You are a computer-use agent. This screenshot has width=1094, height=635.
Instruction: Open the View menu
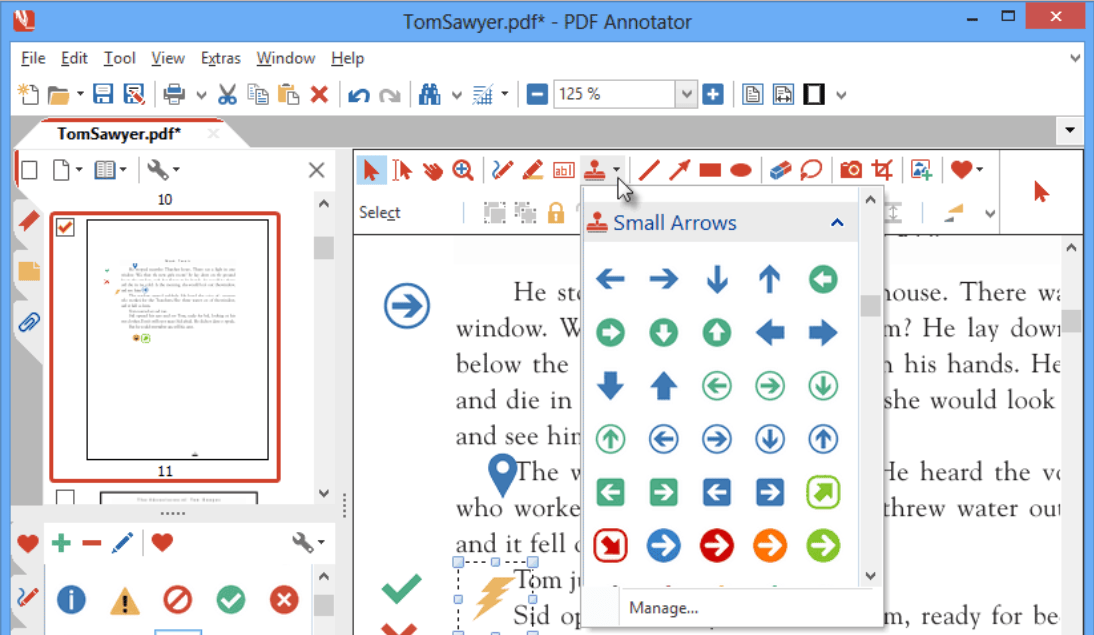168,58
